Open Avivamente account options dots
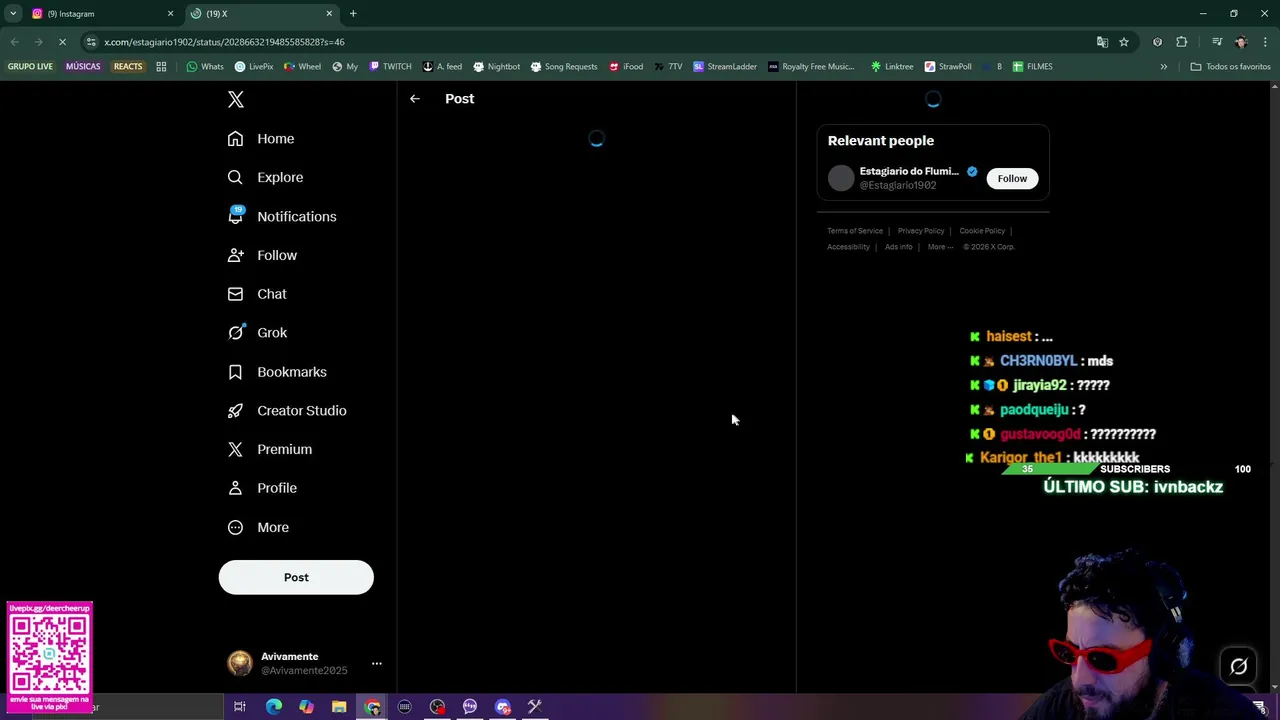 point(377,663)
